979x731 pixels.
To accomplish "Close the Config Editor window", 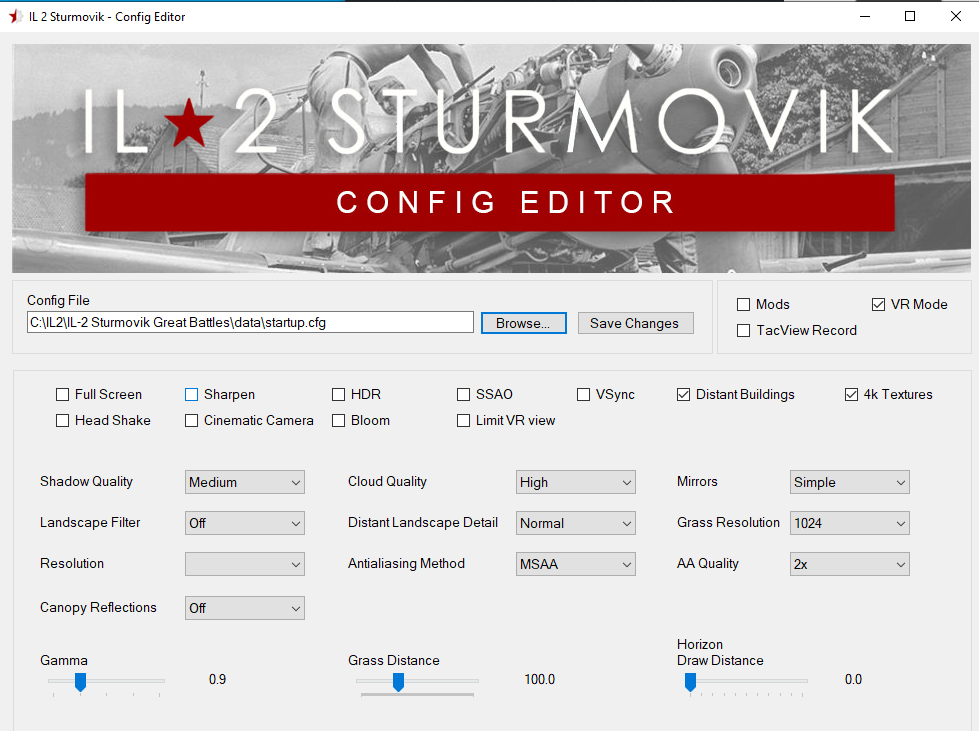I will click(x=956, y=17).
